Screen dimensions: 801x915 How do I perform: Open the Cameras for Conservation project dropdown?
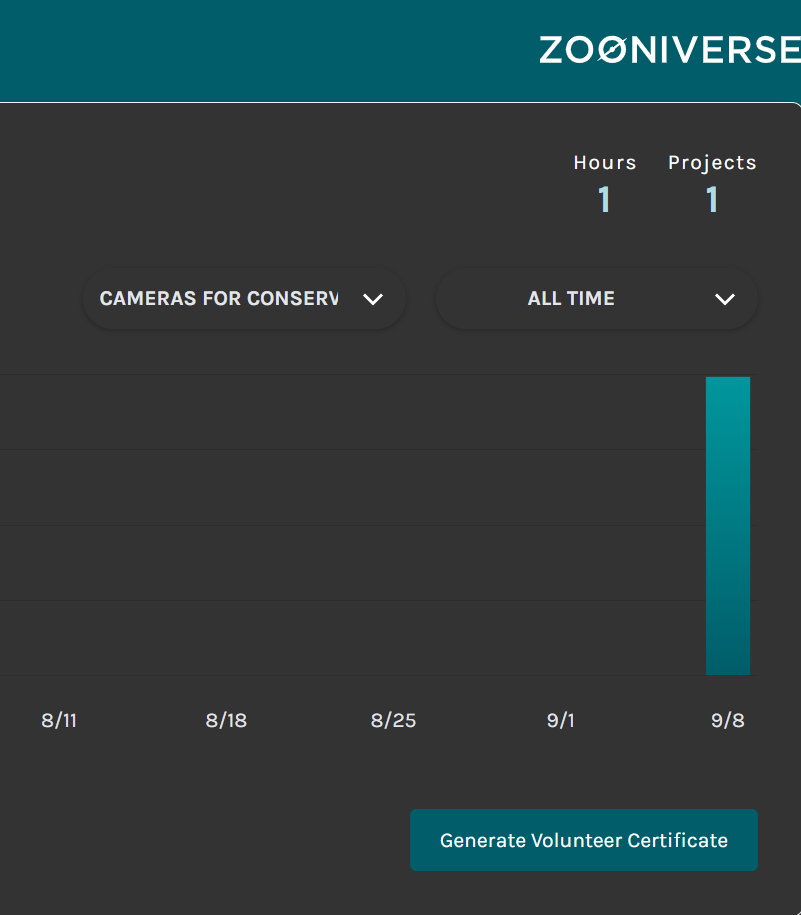point(244,299)
